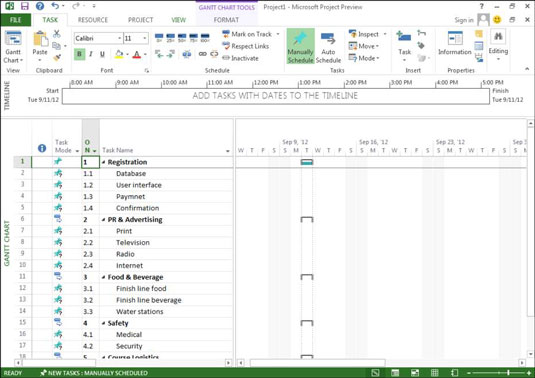535x378 pixels.
Task: Adjust the timescale zoom slider
Action: click(508, 373)
